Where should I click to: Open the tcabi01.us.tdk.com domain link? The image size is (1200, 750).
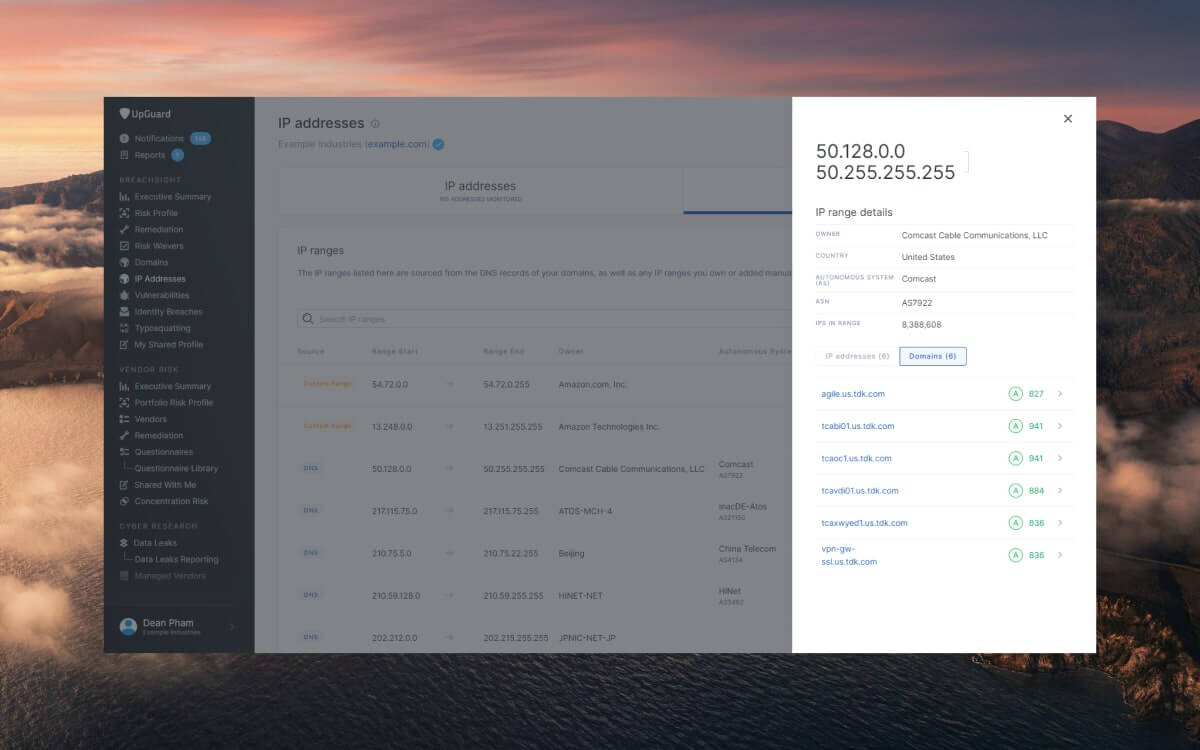[x=858, y=426]
